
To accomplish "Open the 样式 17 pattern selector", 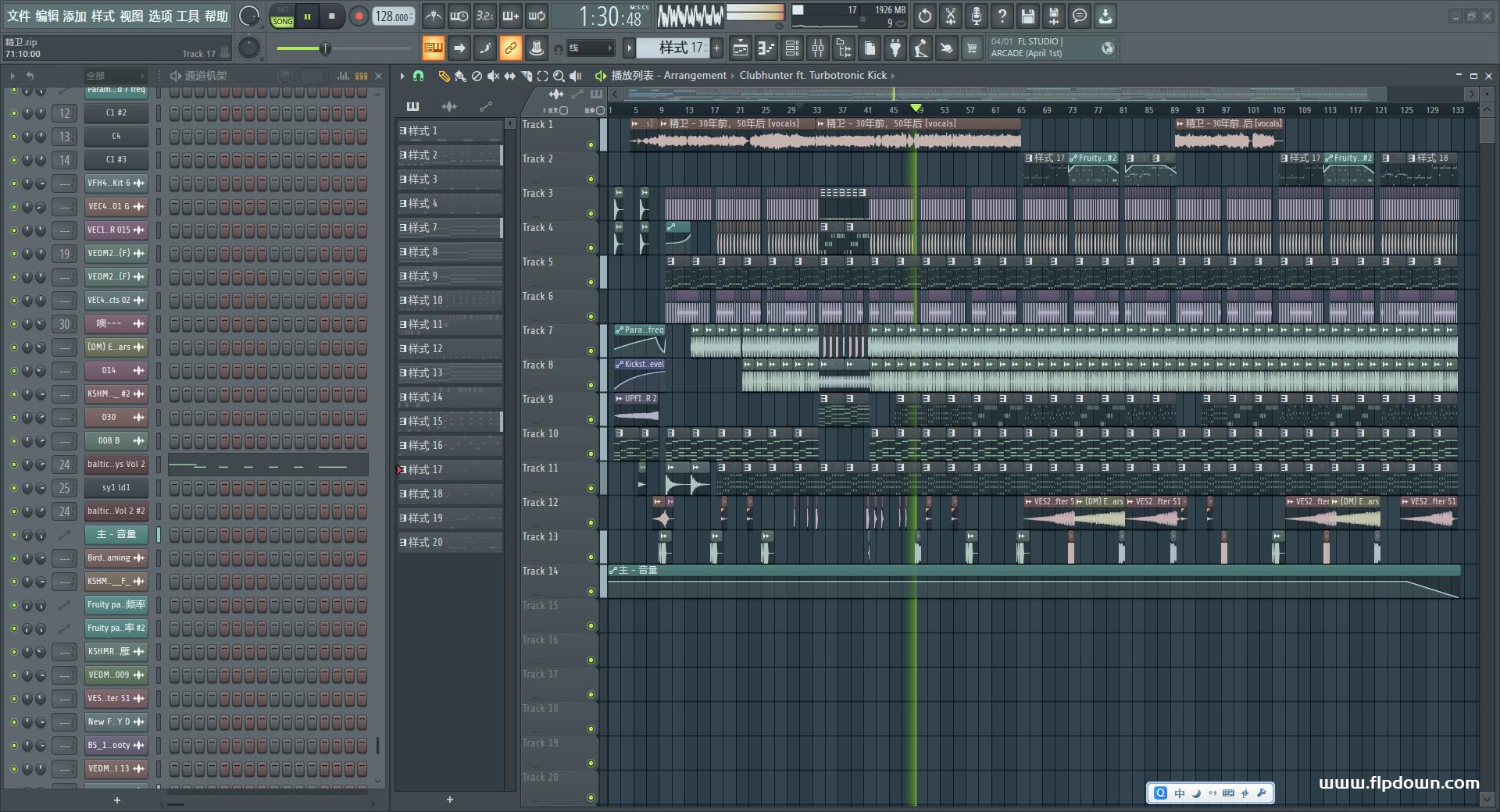I will [x=673, y=48].
